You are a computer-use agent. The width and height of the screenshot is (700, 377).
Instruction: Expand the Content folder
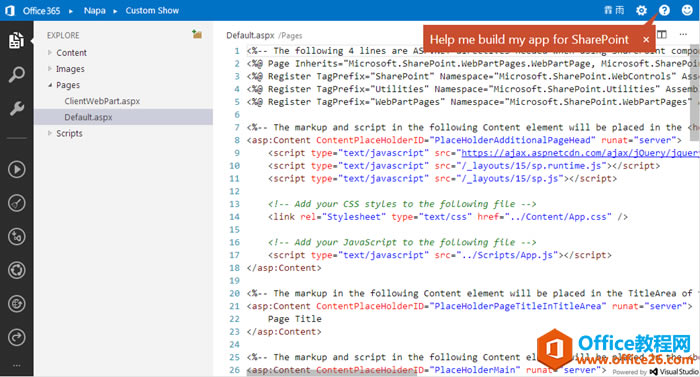pos(71,53)
